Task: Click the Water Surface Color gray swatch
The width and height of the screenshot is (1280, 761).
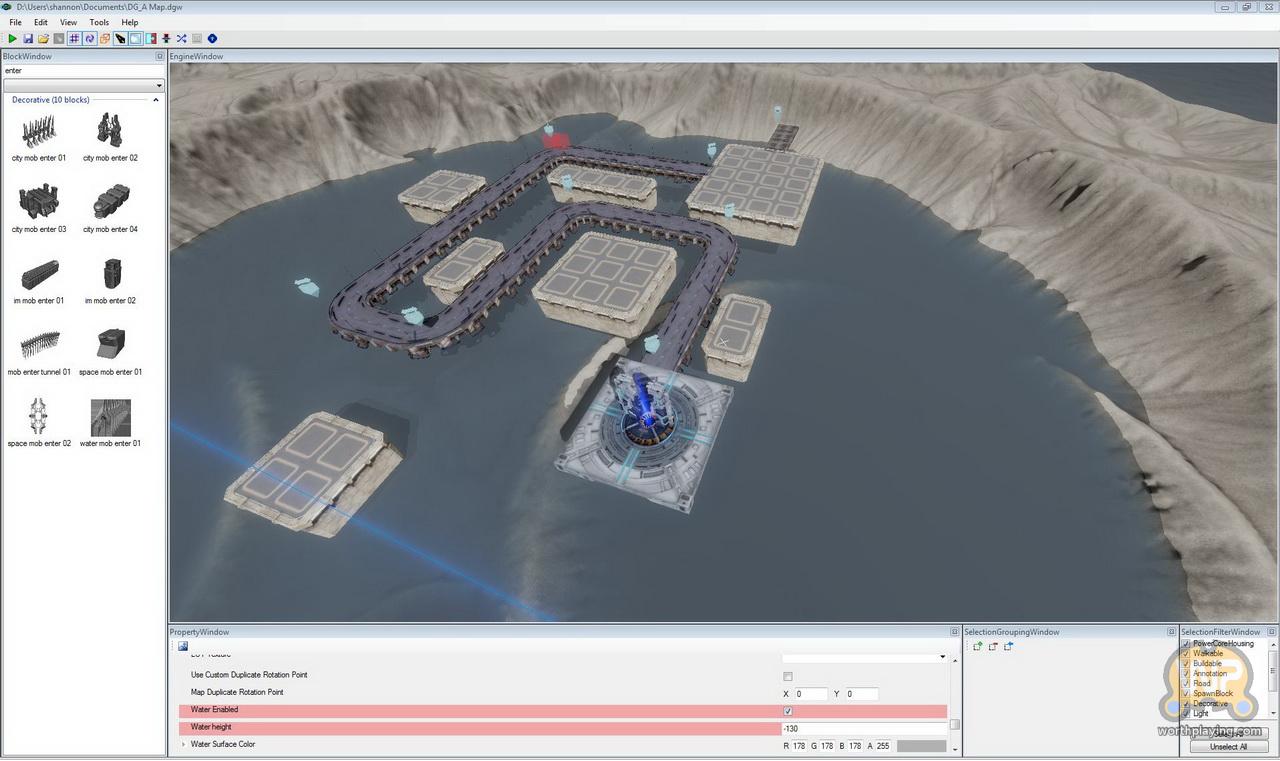Action: pos(921,746)
